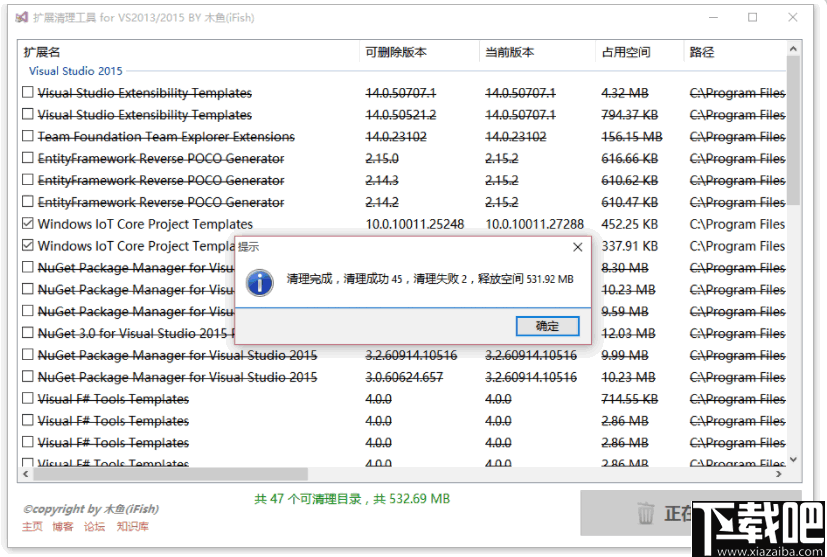Click the horizontal scrollbar right arrow
The width and height of the screenshot is (827, 557).
click(779, 474)
